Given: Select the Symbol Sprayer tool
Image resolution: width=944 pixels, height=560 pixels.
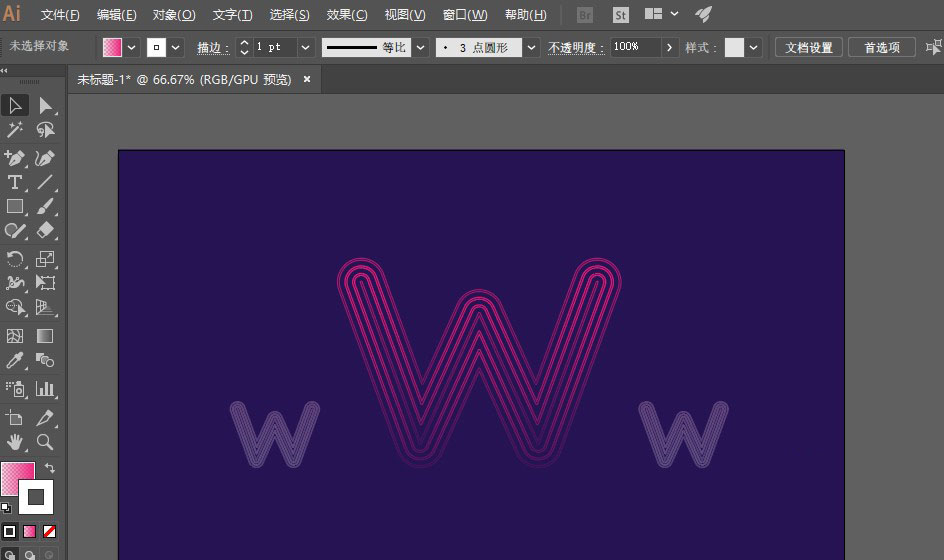Looking at the screenshot, I should point(15,389).
